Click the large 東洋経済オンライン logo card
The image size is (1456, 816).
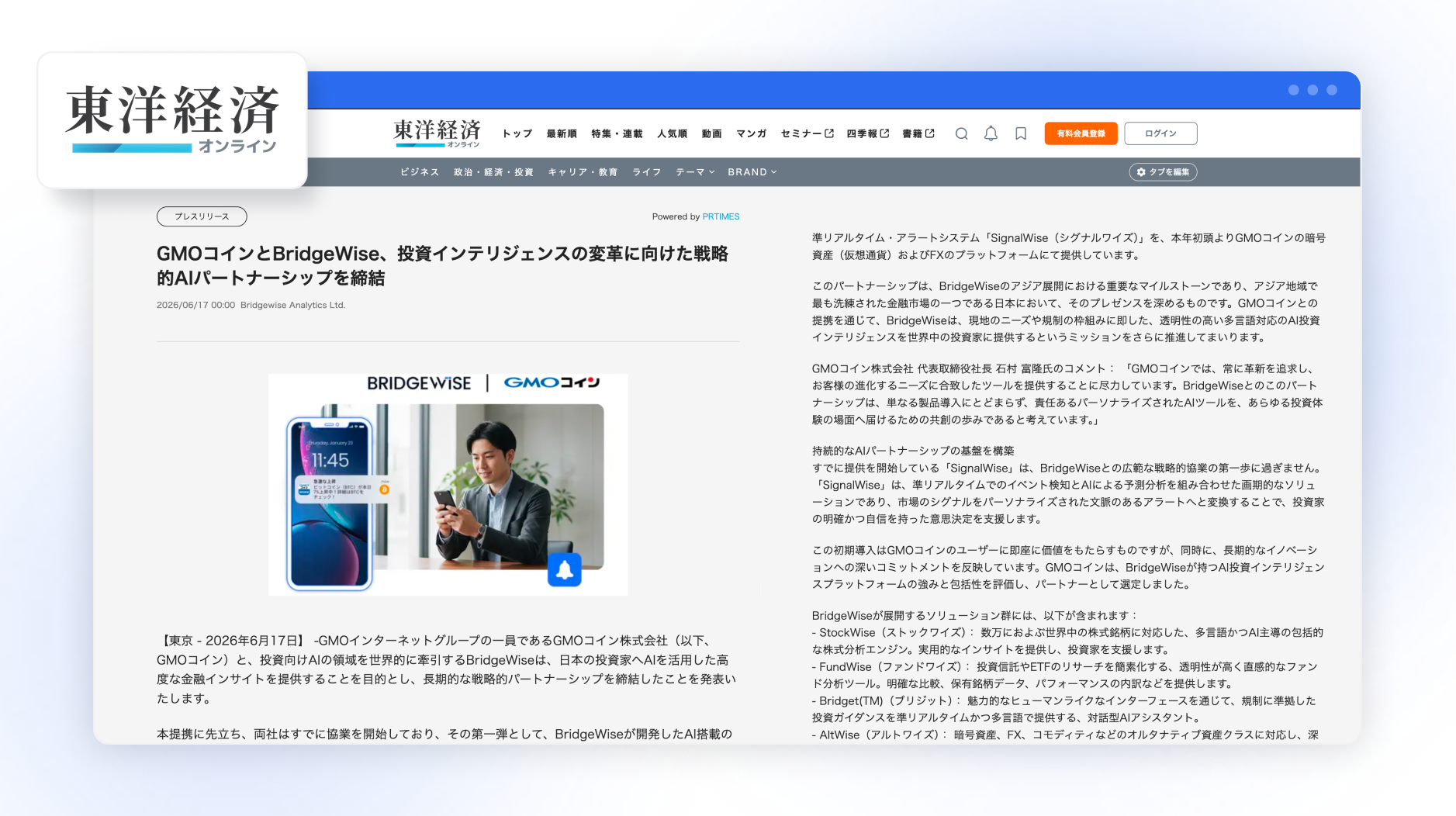pos(172,120)
